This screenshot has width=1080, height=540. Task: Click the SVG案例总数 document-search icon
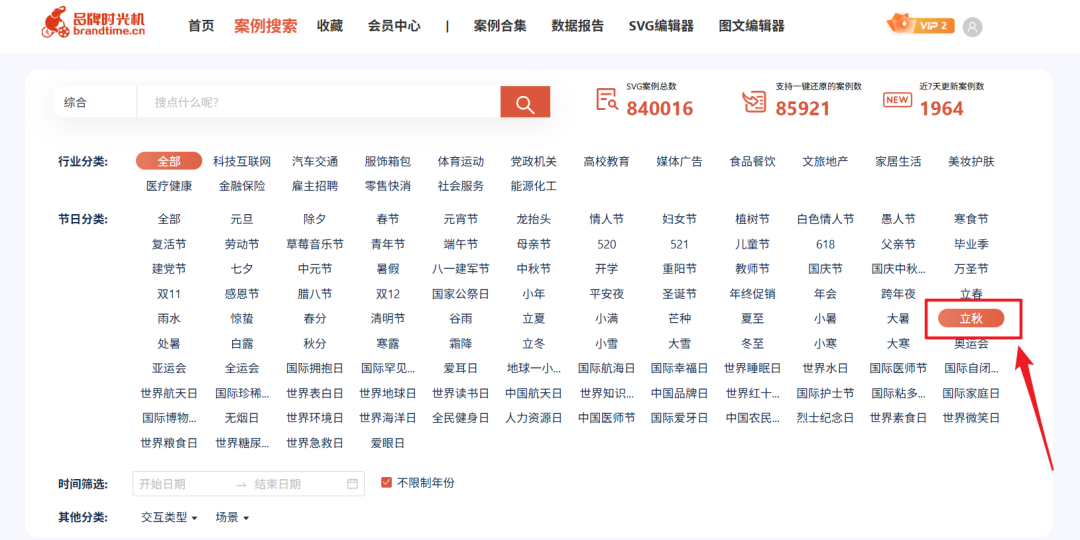tap(607, 101)
